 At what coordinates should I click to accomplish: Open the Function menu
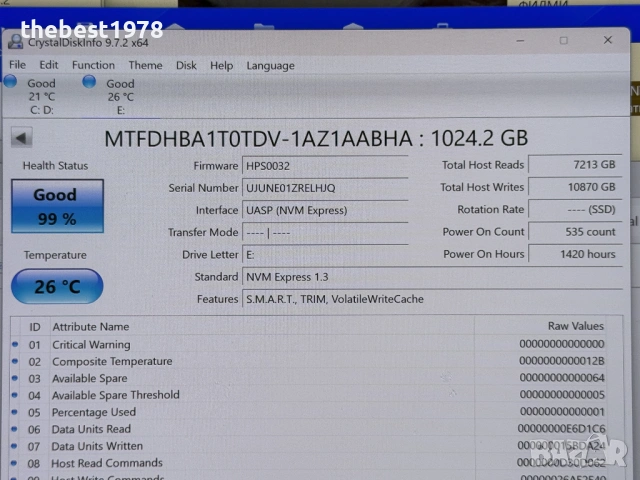click(x=93, y=65)
